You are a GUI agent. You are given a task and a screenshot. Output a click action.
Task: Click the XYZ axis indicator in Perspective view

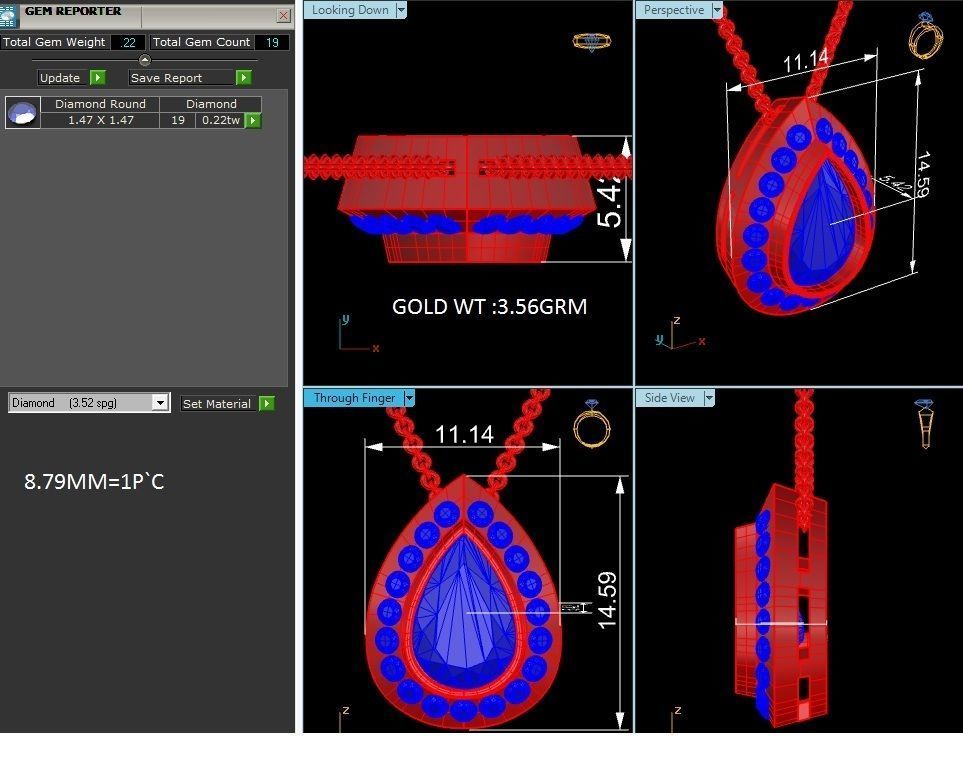pos(680,334)
